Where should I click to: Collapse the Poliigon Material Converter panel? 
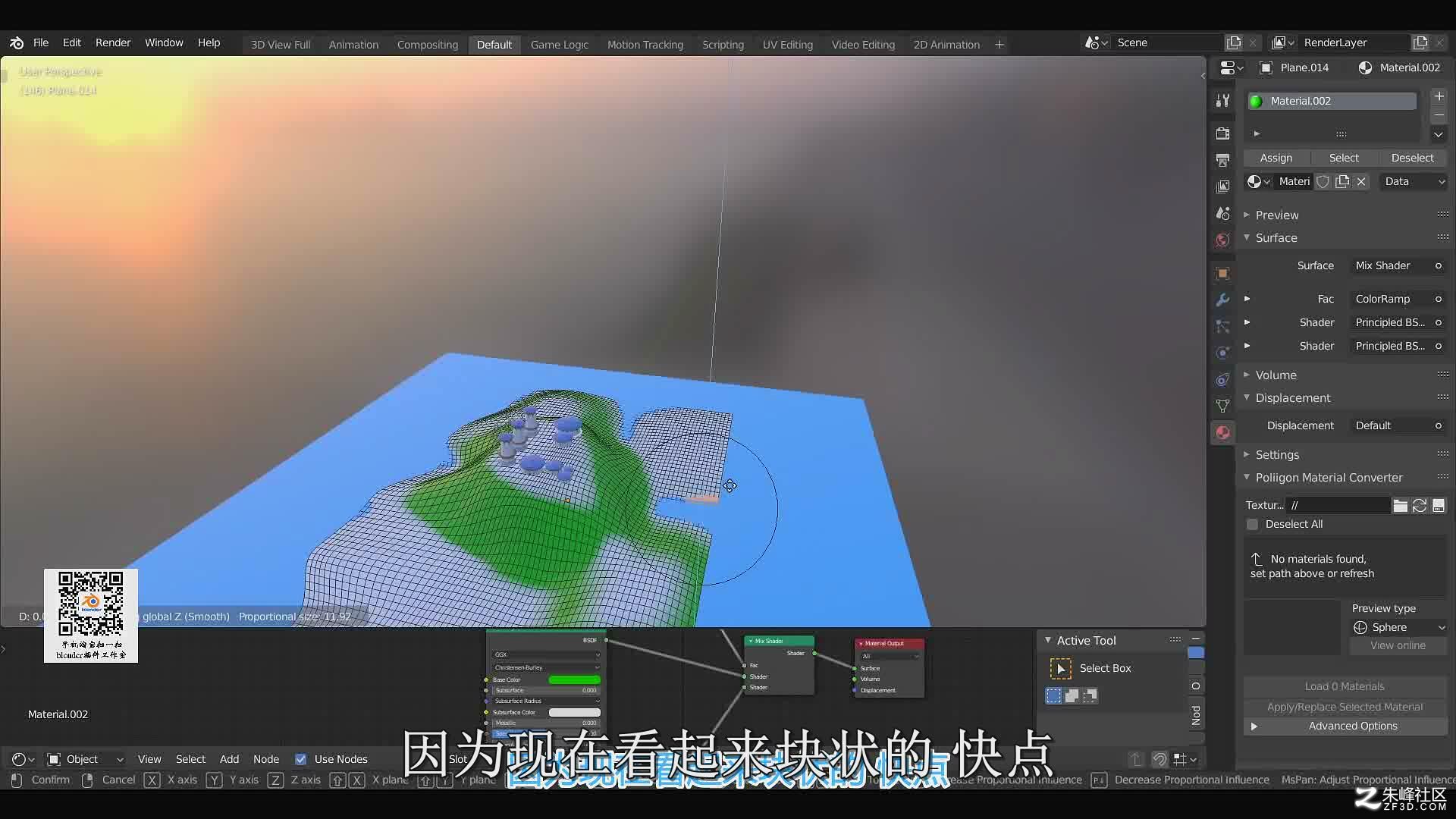pos(1329,477)
